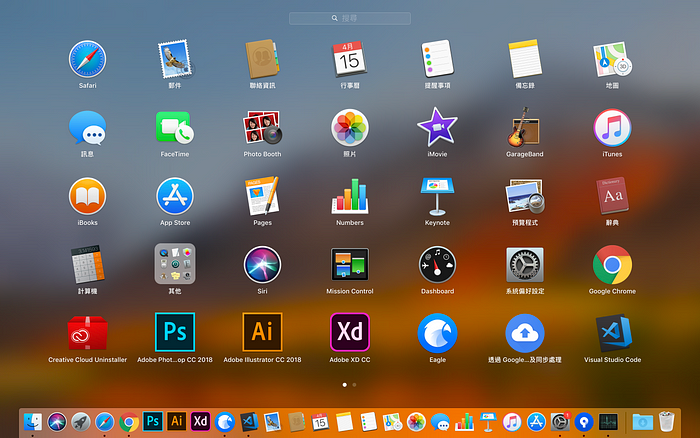Launch the Calculator app
The height and width of the screenshot is (438, 700).
tap(88, 264)
